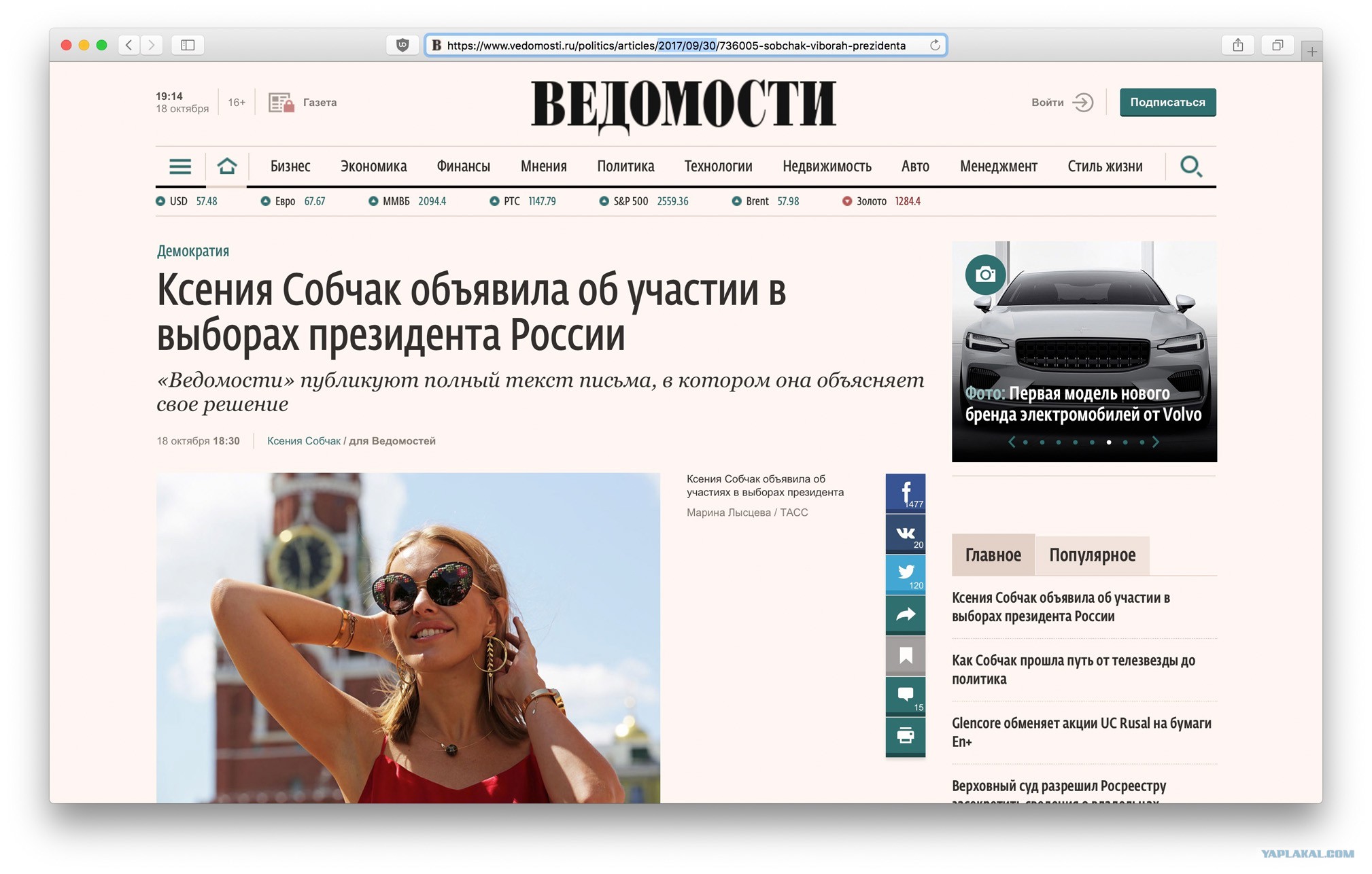The image size is (1372, 874).
Task: Click the Подписаться subscribe button
Action: pyautogui.click(x=1167, y=103)
